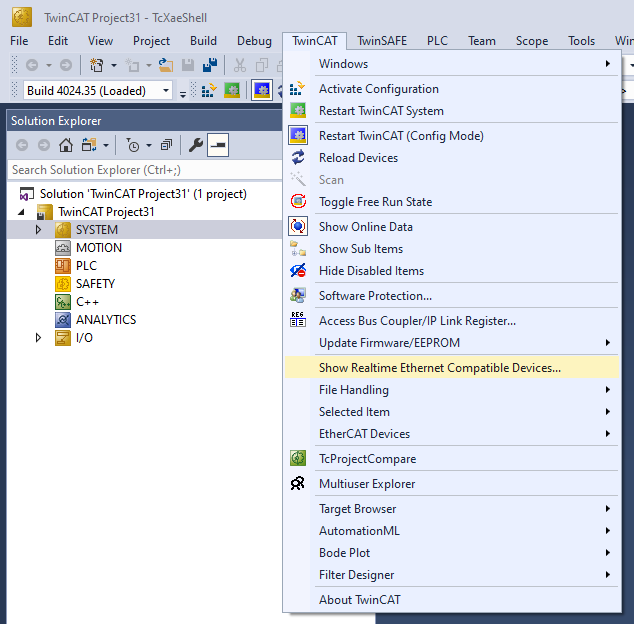Click the Solution Explorer wrench Properties icon

196,145
